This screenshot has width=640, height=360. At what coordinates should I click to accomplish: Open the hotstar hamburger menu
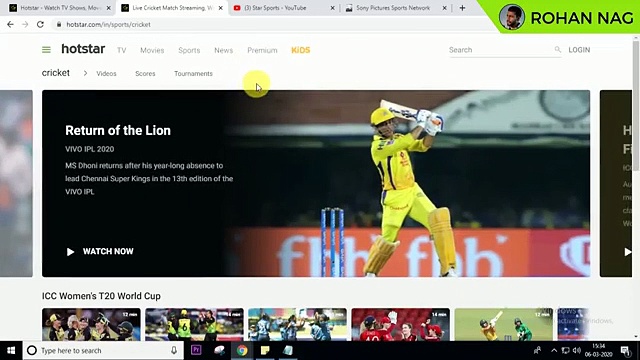point(46,50)
